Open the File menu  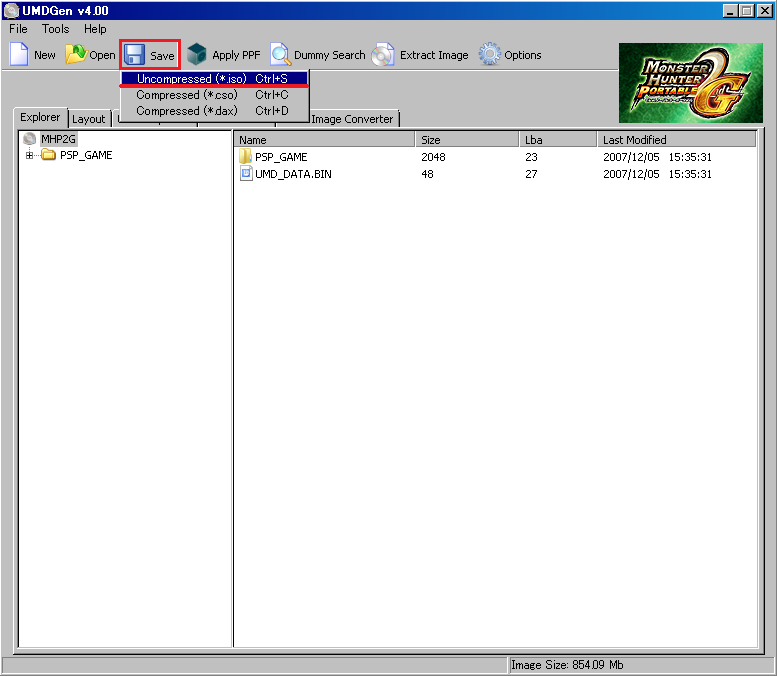point(18,29)
